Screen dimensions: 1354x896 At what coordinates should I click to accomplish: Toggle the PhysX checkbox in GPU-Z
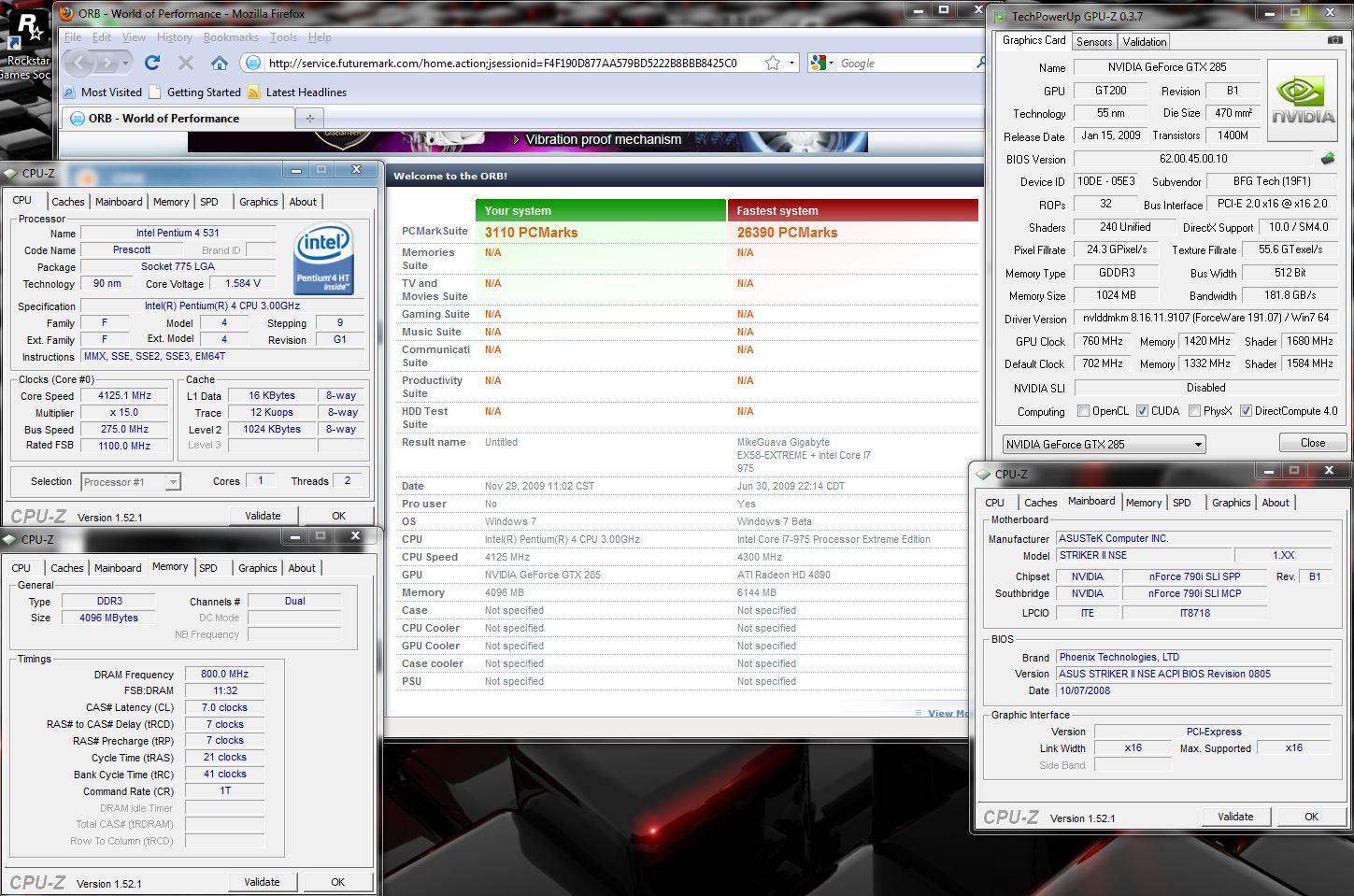(1196, 411)
